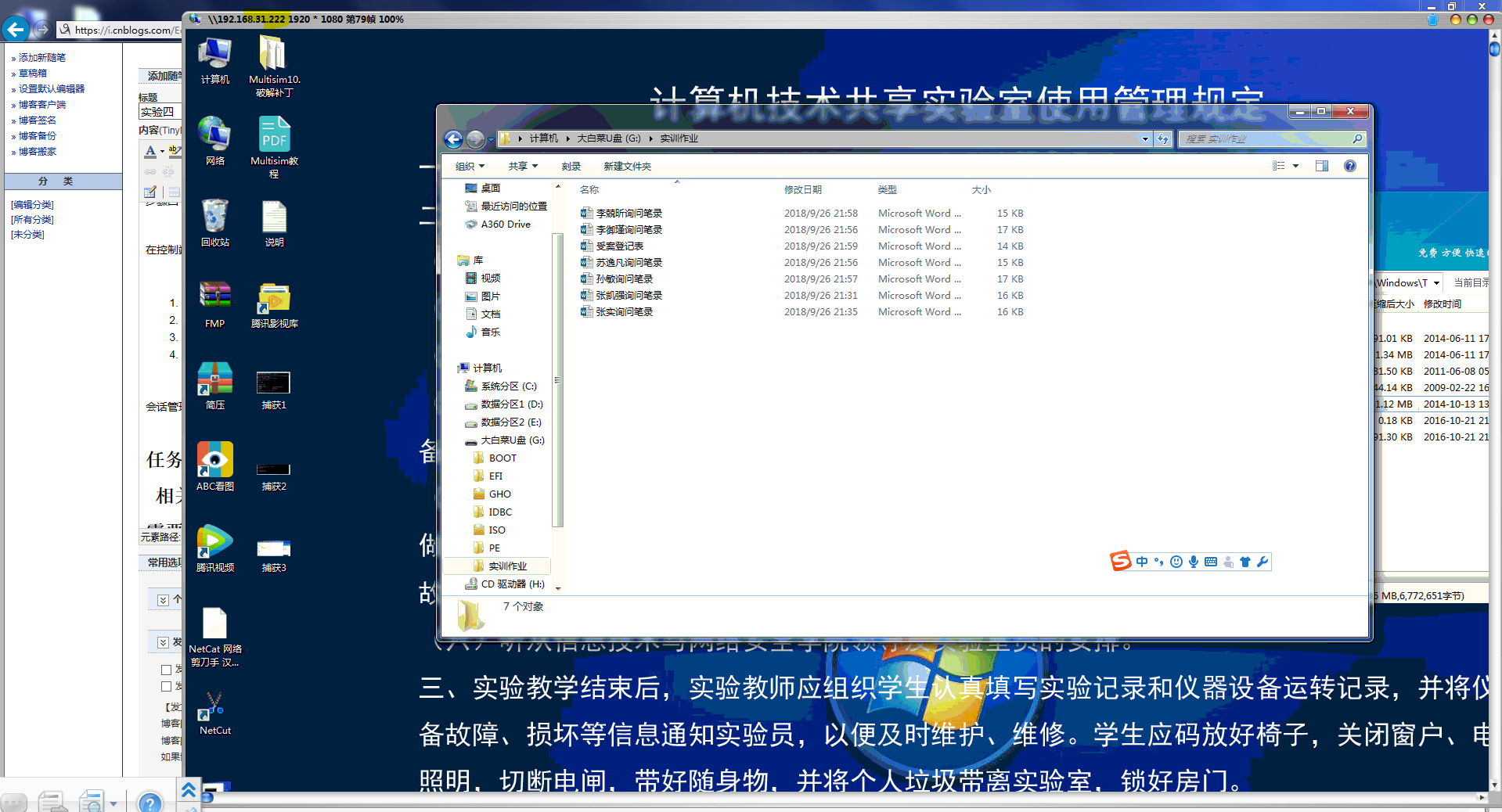Screen dimensions: 1502x812
Task: Click the browser back arrow button
Action: (x=16, y=30)
